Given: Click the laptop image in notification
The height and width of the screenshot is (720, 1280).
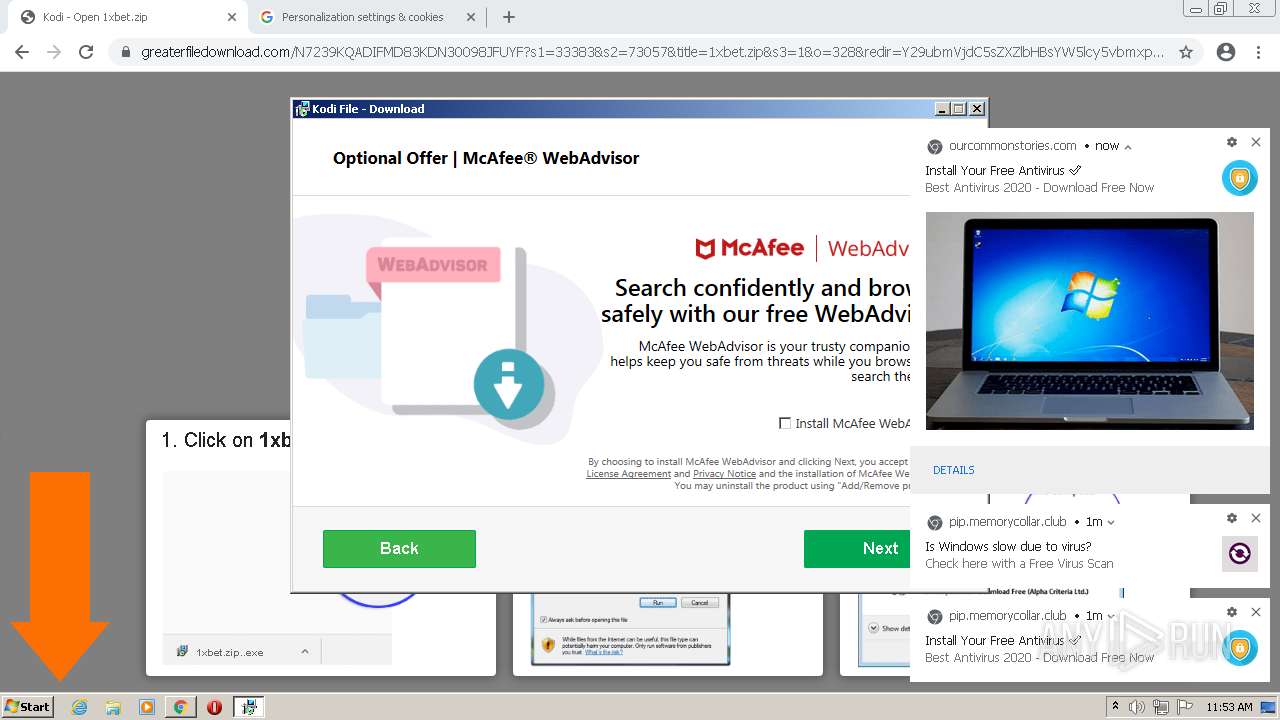Looking at the screenshot, I should (x=1089, y=321).
